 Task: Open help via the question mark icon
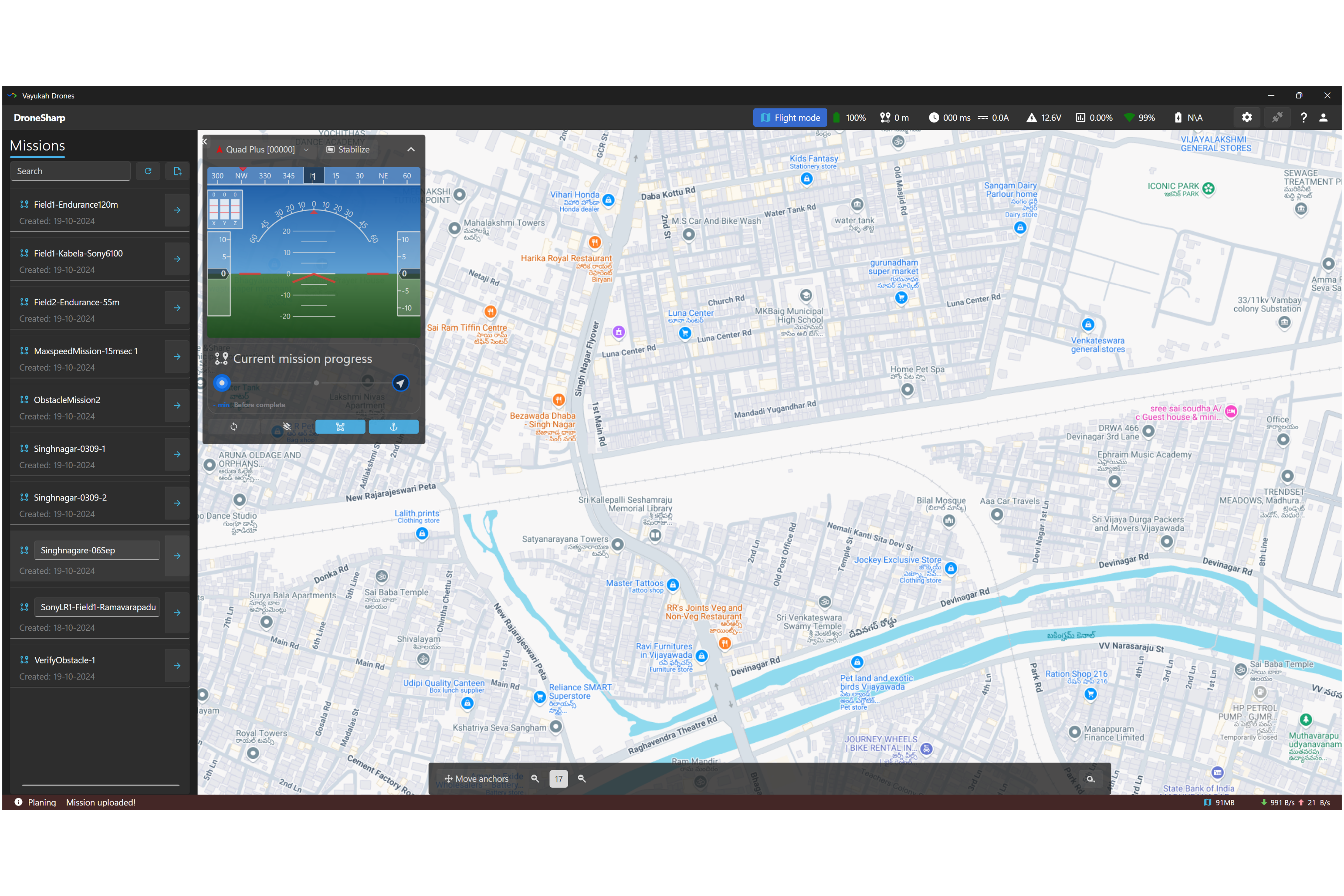coord(1304,118)
